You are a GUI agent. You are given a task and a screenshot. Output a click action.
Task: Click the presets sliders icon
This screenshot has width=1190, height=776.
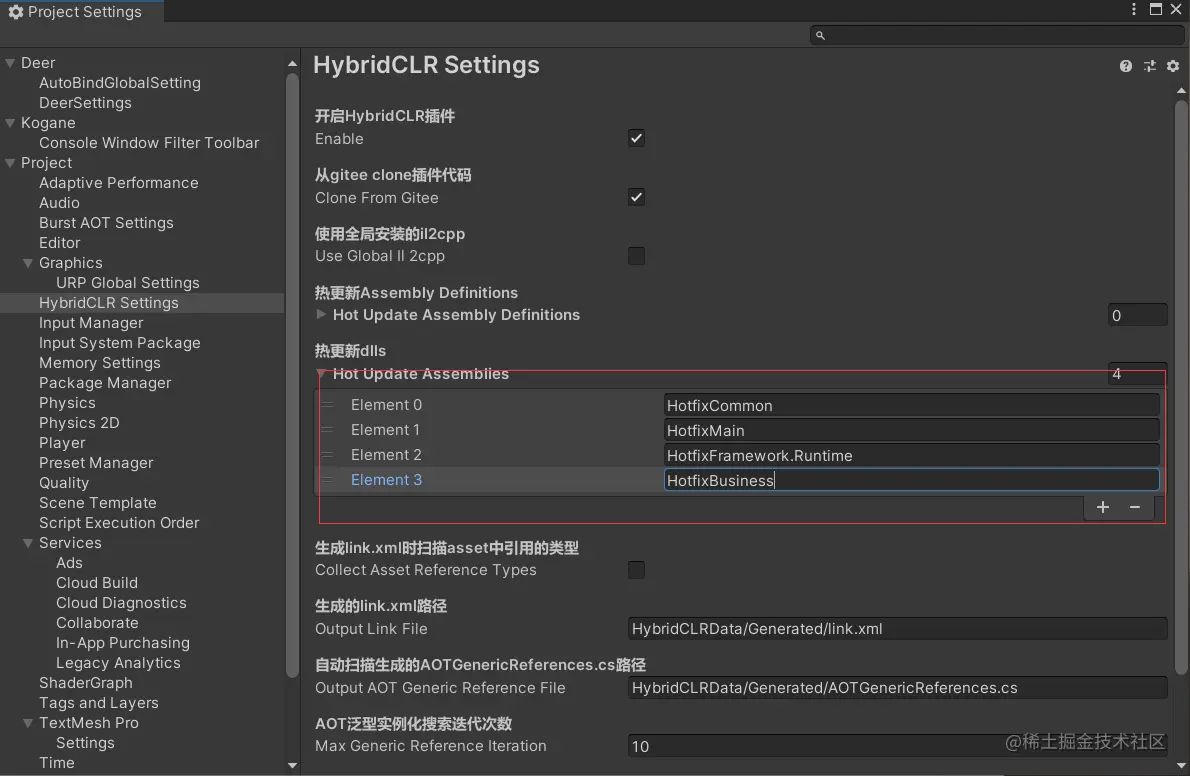[1150, 66]
